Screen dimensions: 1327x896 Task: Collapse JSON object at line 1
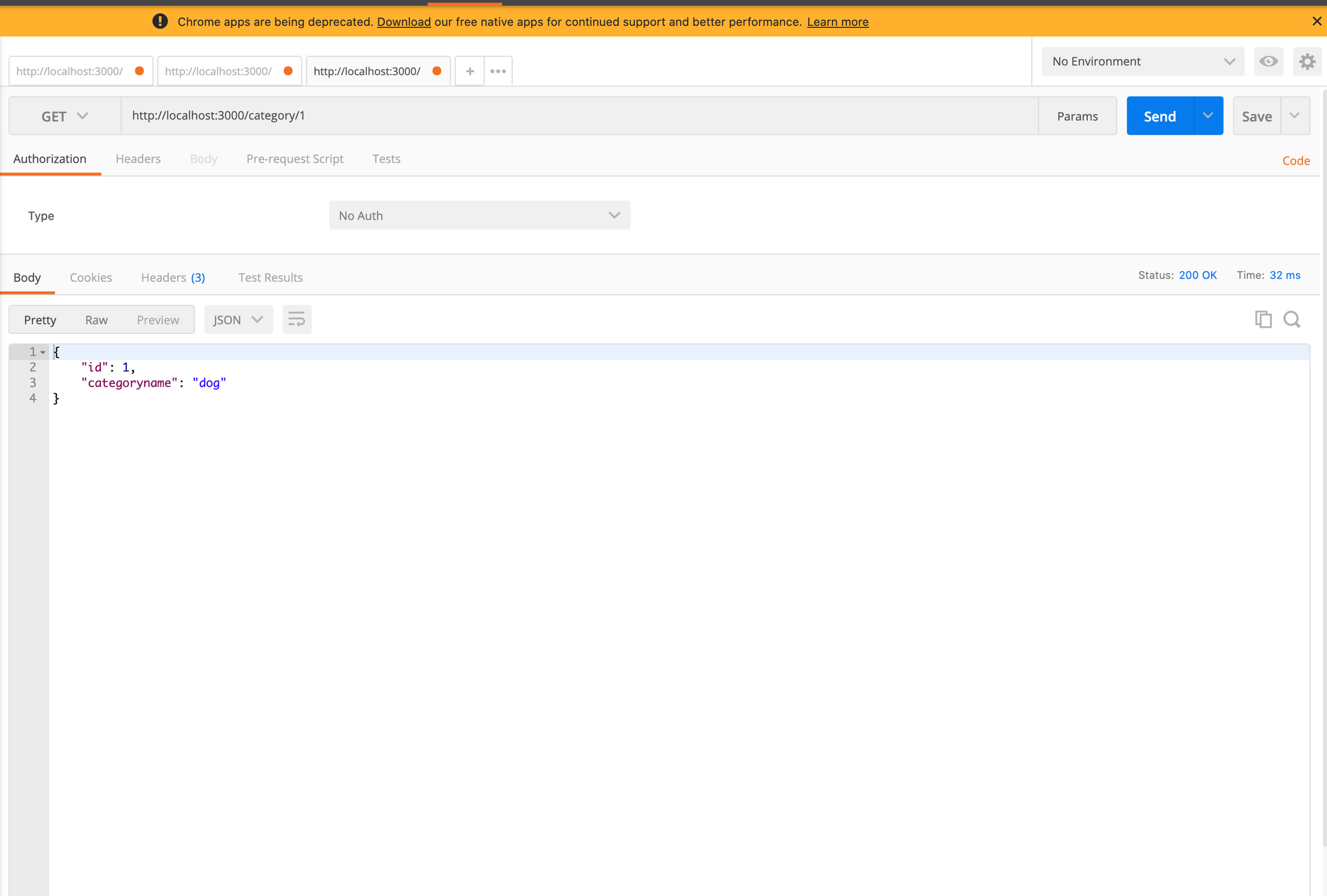tap(43, 352)
